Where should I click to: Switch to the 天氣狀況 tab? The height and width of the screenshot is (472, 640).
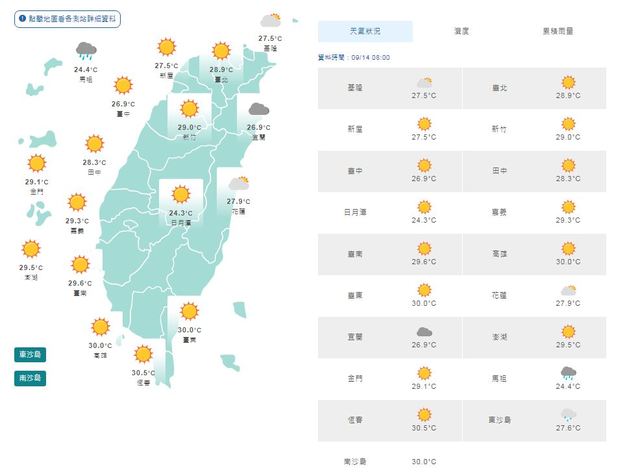point(364,31)
